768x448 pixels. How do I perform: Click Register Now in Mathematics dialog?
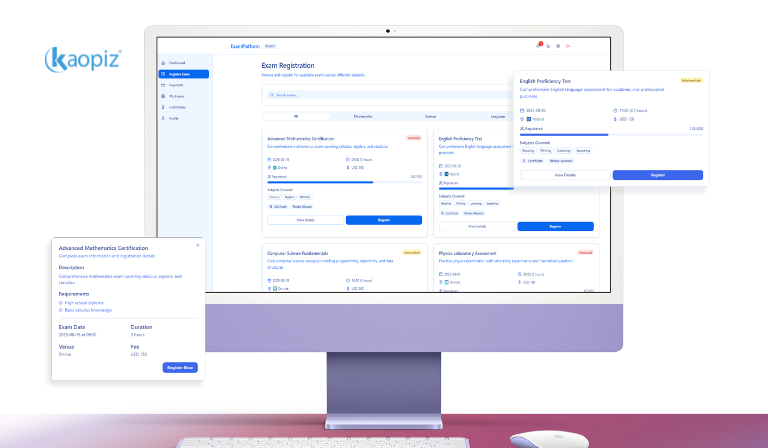pos(180,367)
